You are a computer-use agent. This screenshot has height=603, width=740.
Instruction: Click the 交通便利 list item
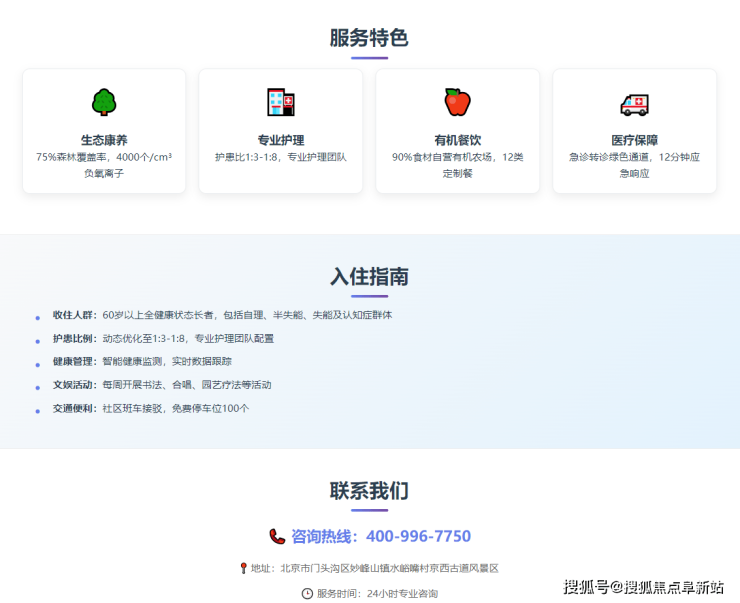[x=151, y=408]
